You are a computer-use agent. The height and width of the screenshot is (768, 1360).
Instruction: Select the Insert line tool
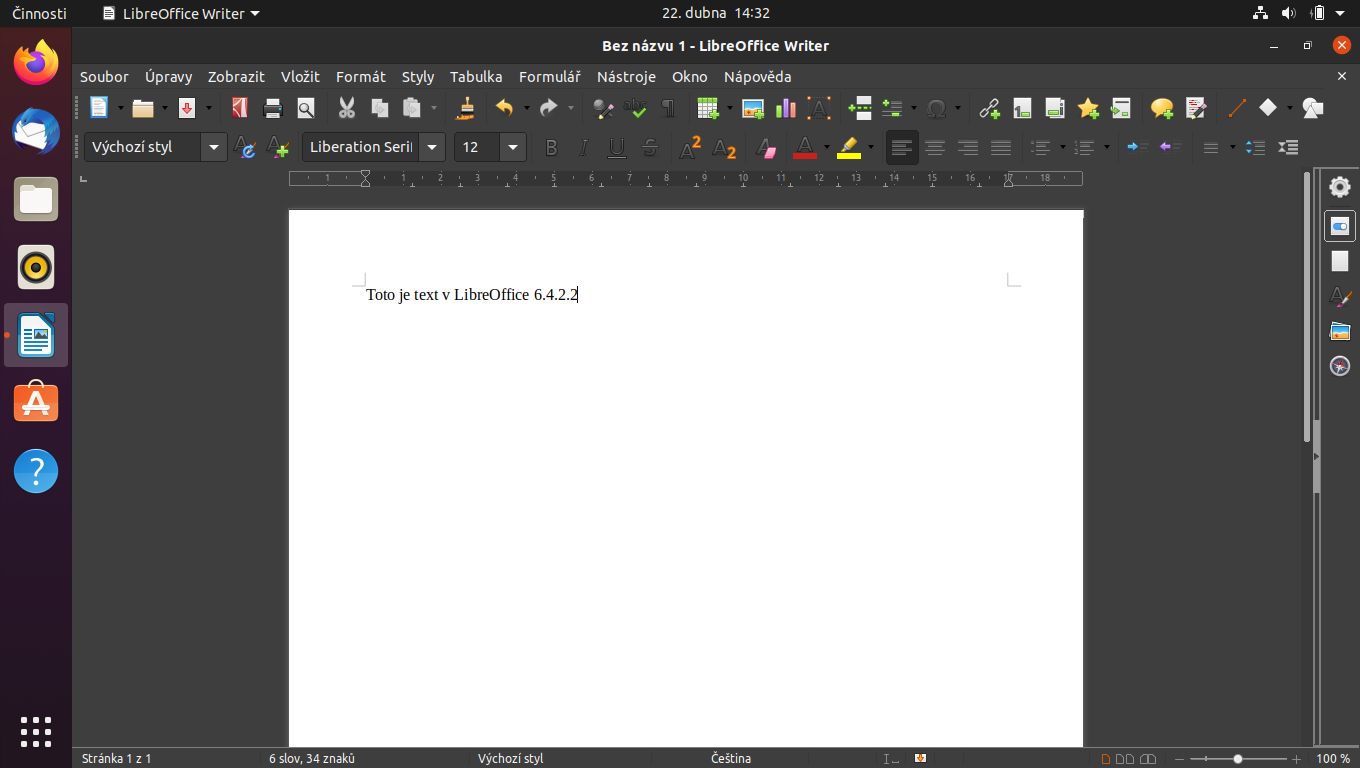pyautogui.click(x=1236, y=108)
